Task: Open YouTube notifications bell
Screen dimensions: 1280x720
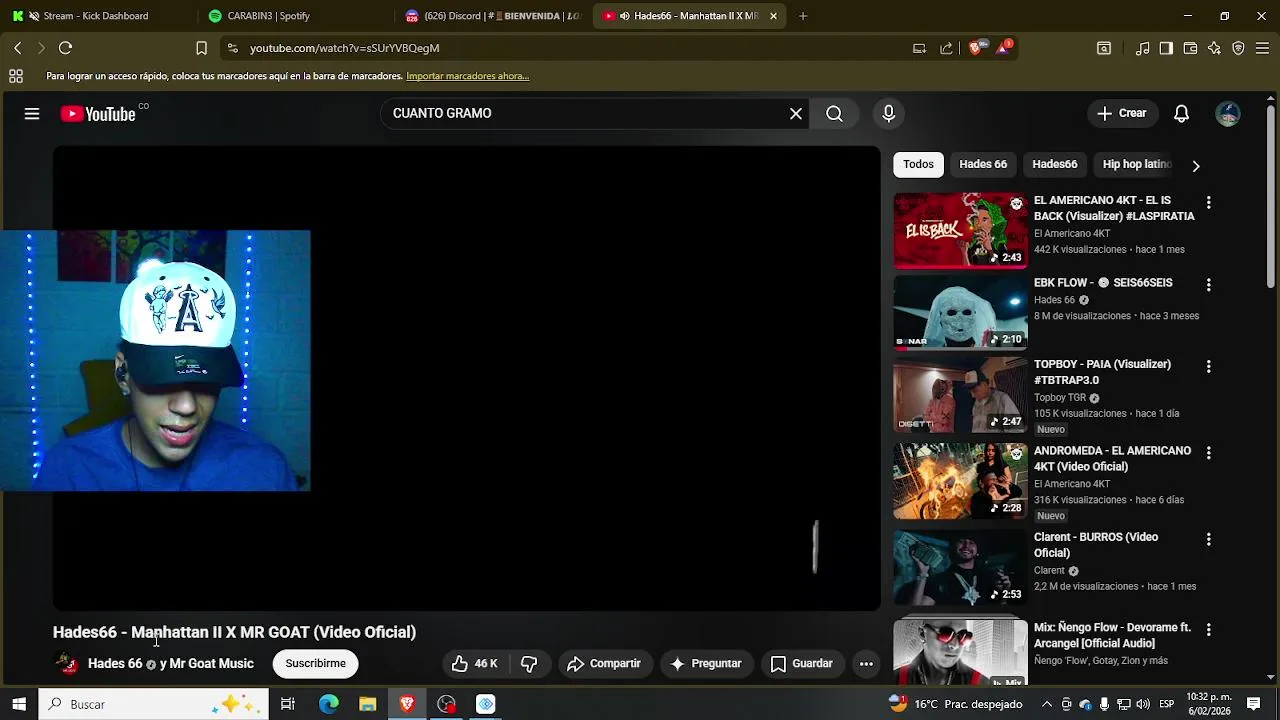Action: coord(1181,114)
